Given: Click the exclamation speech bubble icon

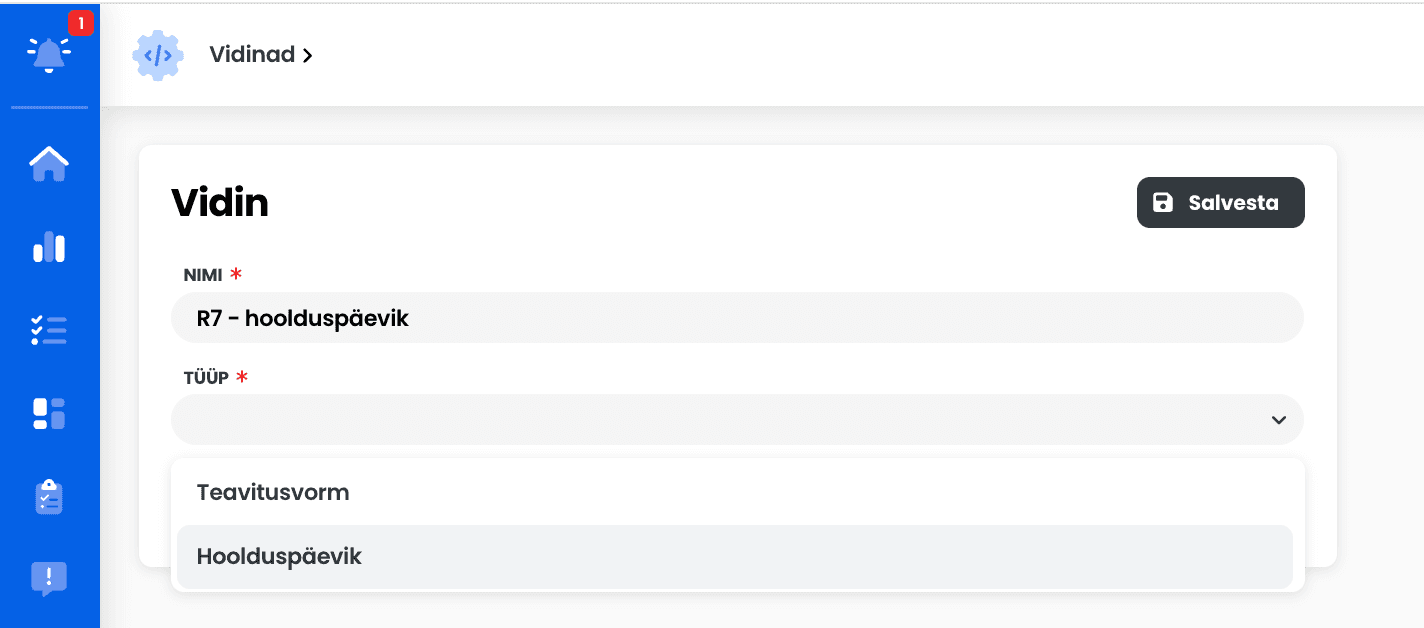Looking at the screenshot, I should tap(49, 579).
